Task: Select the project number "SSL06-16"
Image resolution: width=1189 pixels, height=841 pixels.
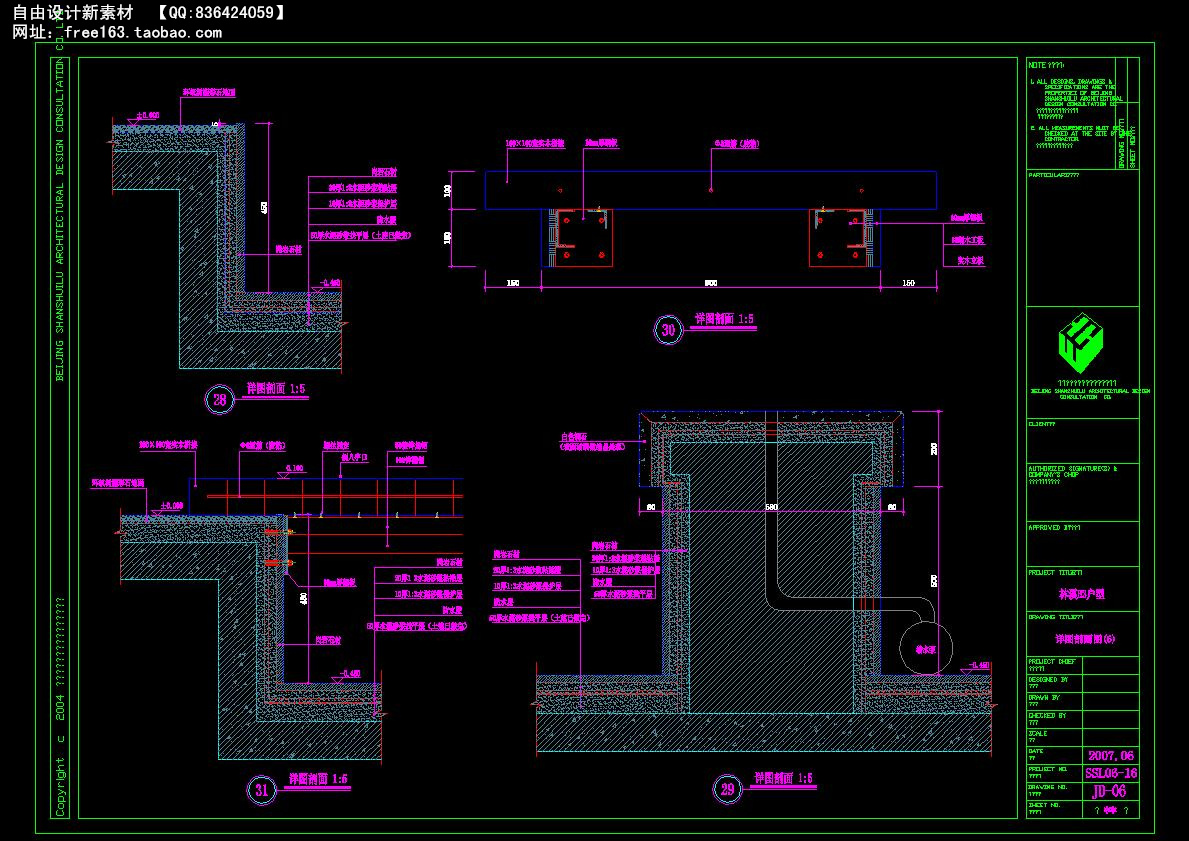Action: coord(1111,774)
